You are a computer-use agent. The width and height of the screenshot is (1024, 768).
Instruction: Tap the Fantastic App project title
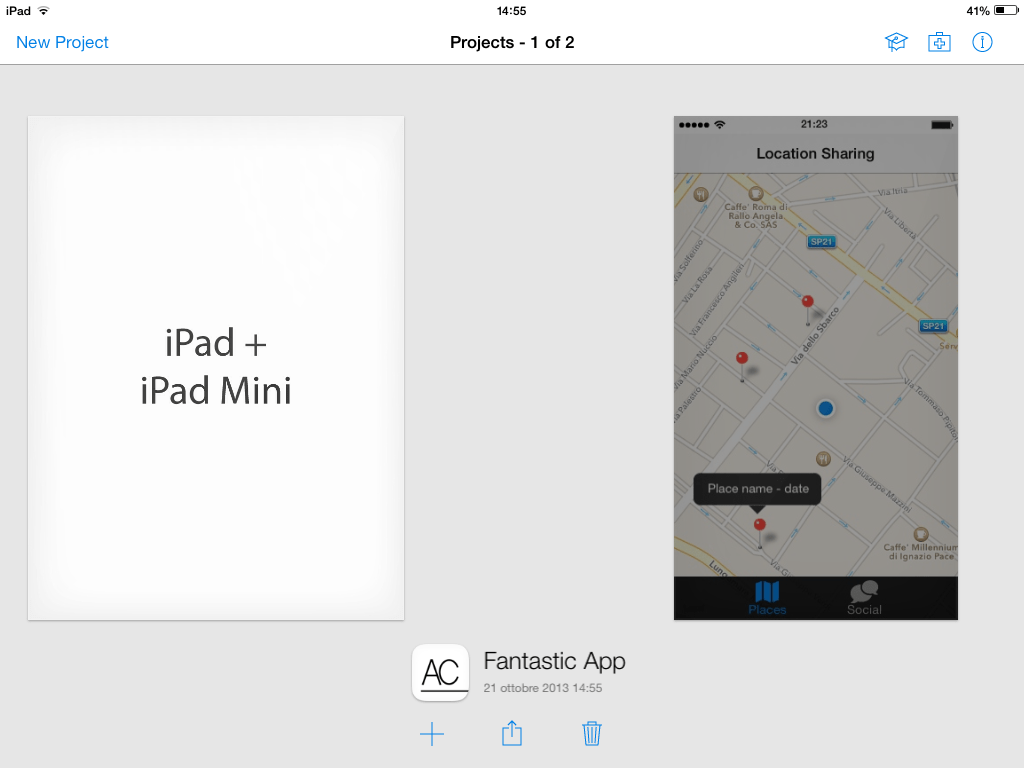[x=554, y=661]
